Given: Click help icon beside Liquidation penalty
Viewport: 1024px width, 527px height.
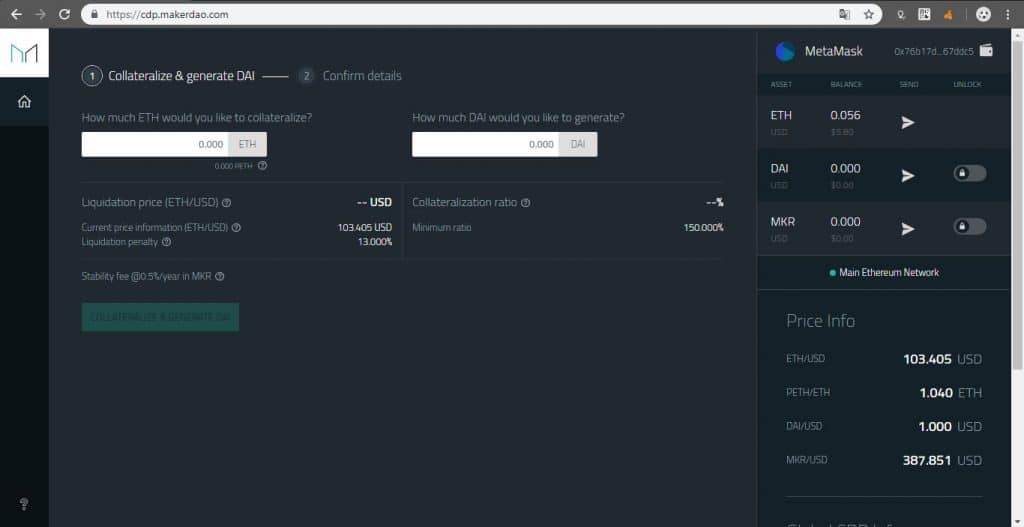Looking at the screenshot, I should click(167, 242).
